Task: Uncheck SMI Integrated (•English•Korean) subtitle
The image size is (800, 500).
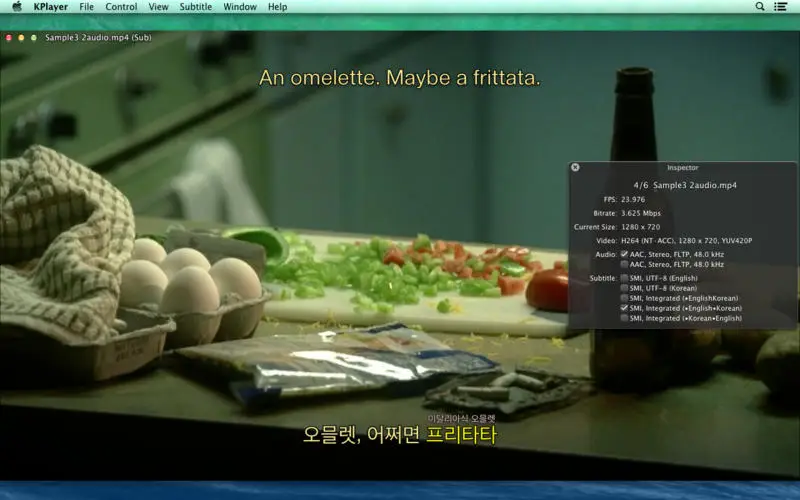Action: click(624, 308)
